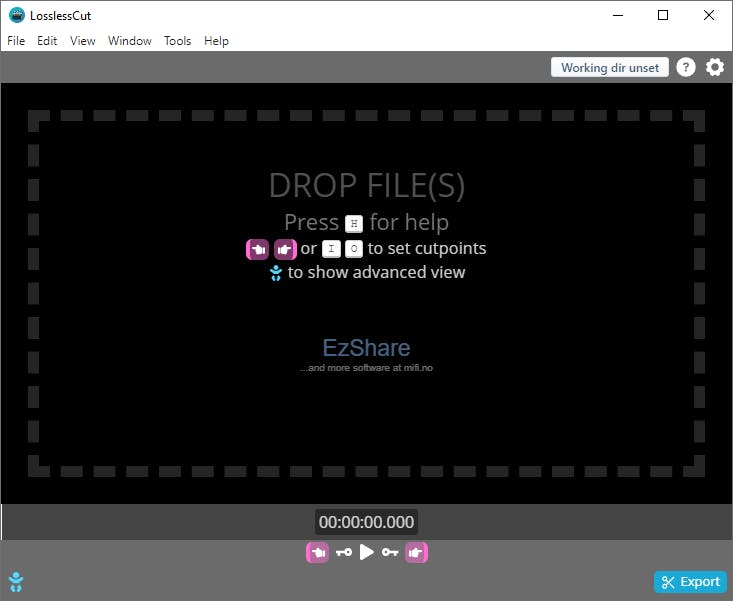Open the File menu
733x601 pixels.
(x=16, y=41)
